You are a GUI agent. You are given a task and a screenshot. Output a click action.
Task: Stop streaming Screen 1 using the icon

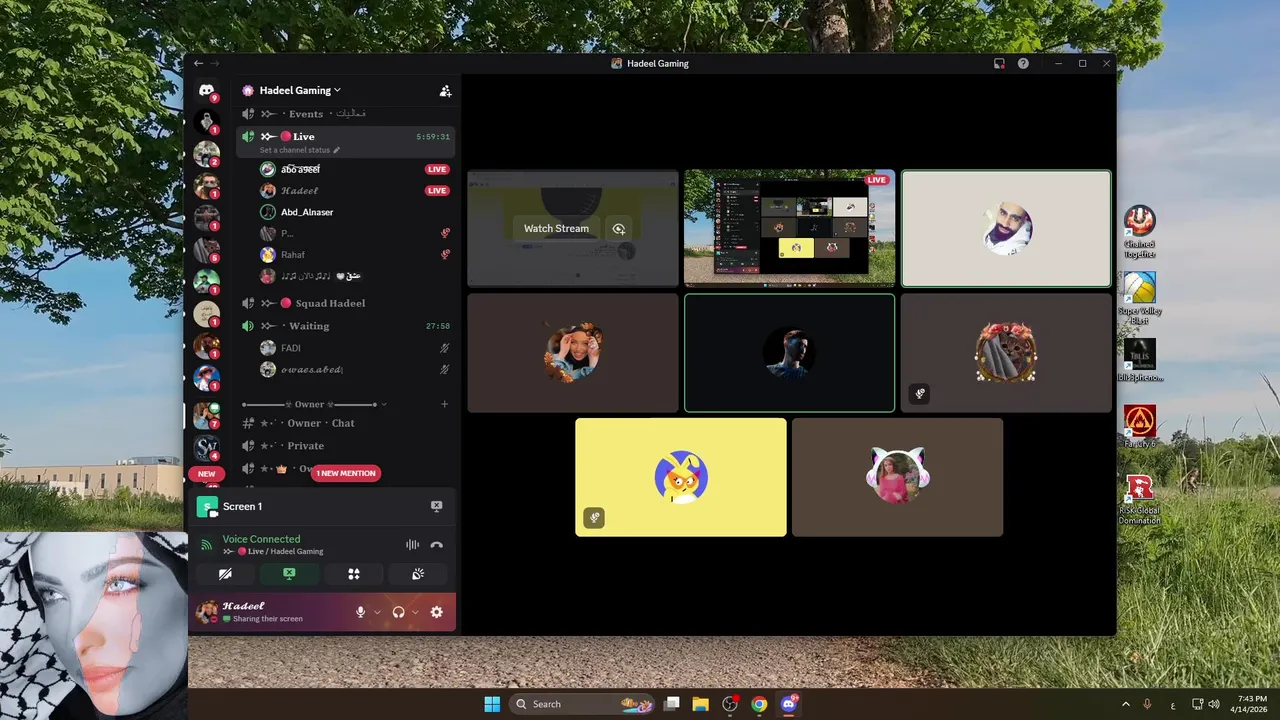(436, 506)
